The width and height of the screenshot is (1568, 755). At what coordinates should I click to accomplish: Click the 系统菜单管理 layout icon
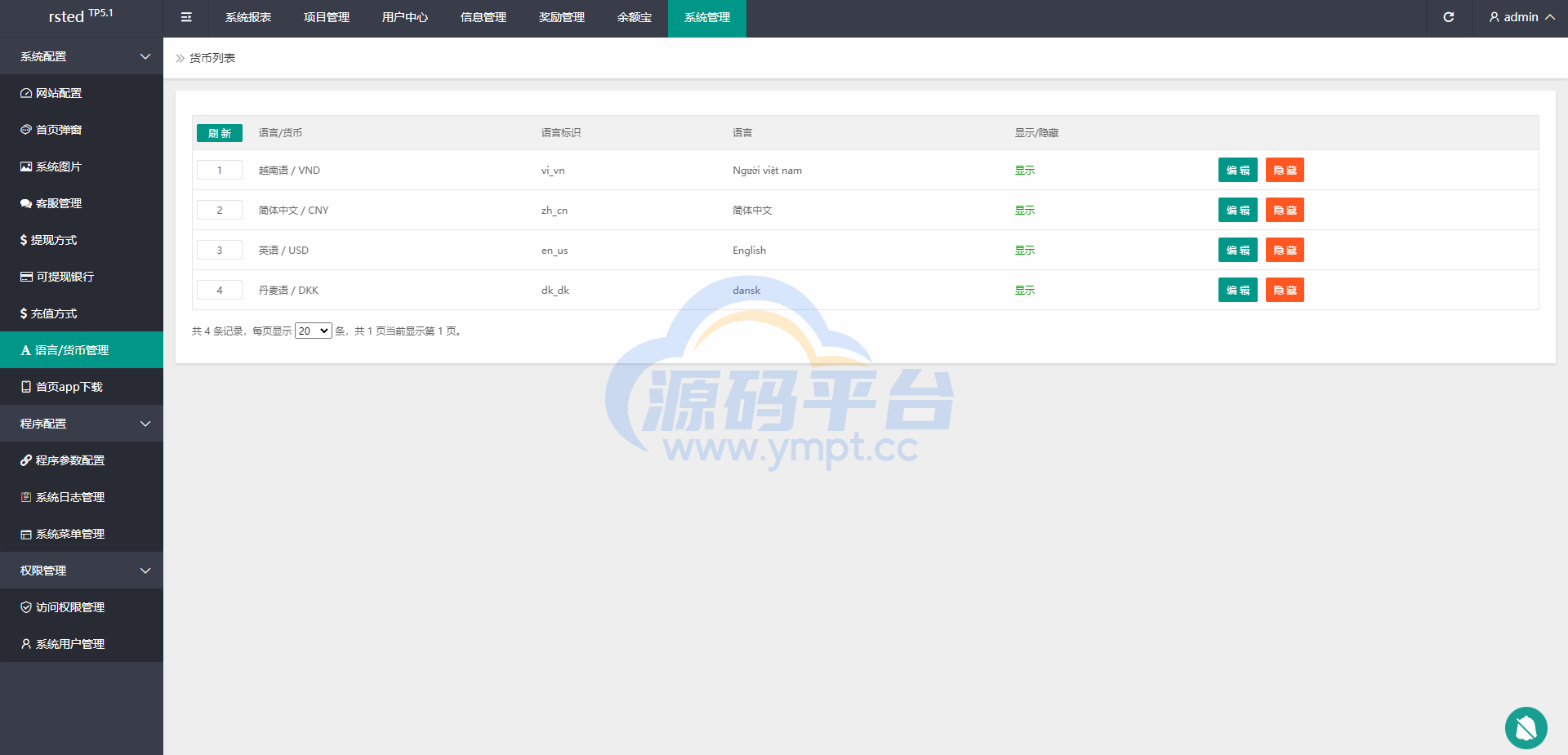[x=26, y=534]
